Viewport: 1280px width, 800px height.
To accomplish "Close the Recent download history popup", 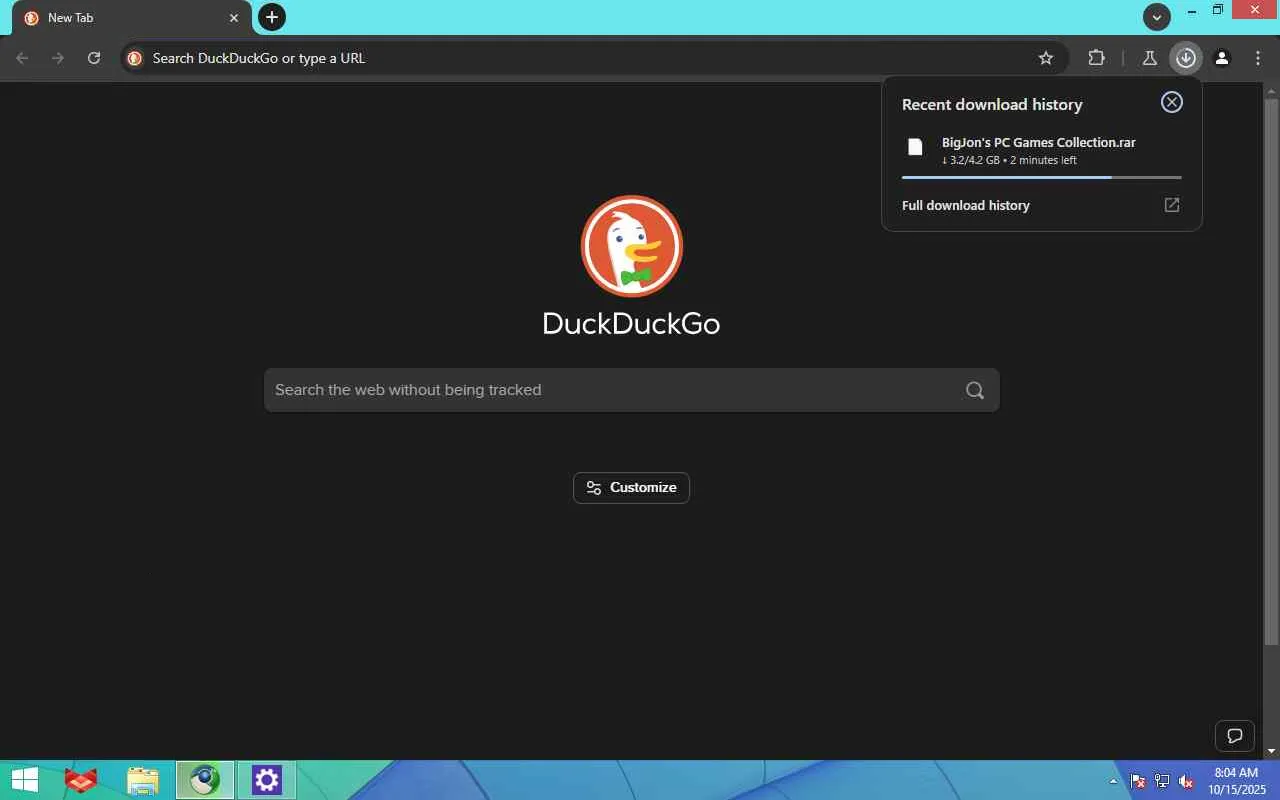I will pyautogui.click(x=1172, y=102).
